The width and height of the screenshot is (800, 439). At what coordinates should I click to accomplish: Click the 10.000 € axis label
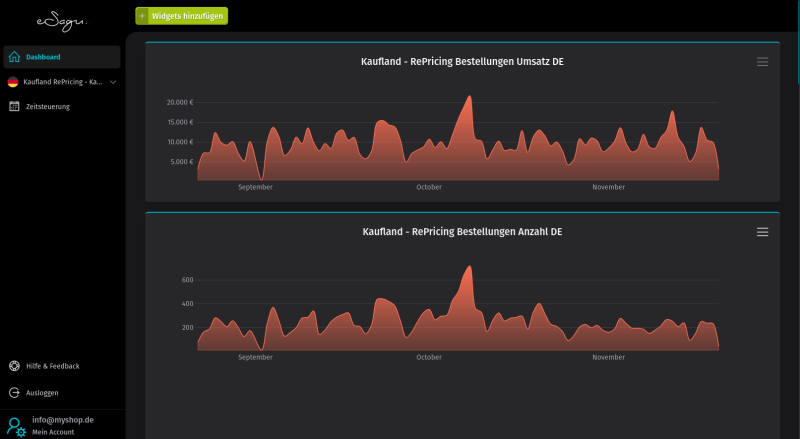pos(180,142)
